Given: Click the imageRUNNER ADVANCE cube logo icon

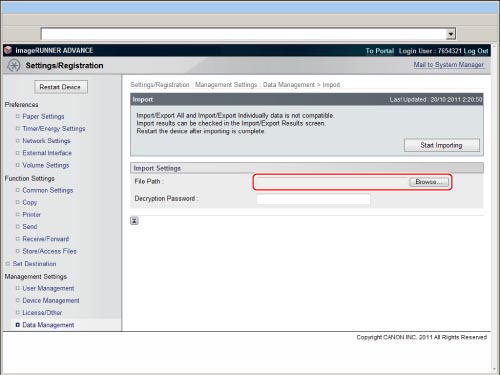Looking at the screenshot, I should click(x=8, y=50).
